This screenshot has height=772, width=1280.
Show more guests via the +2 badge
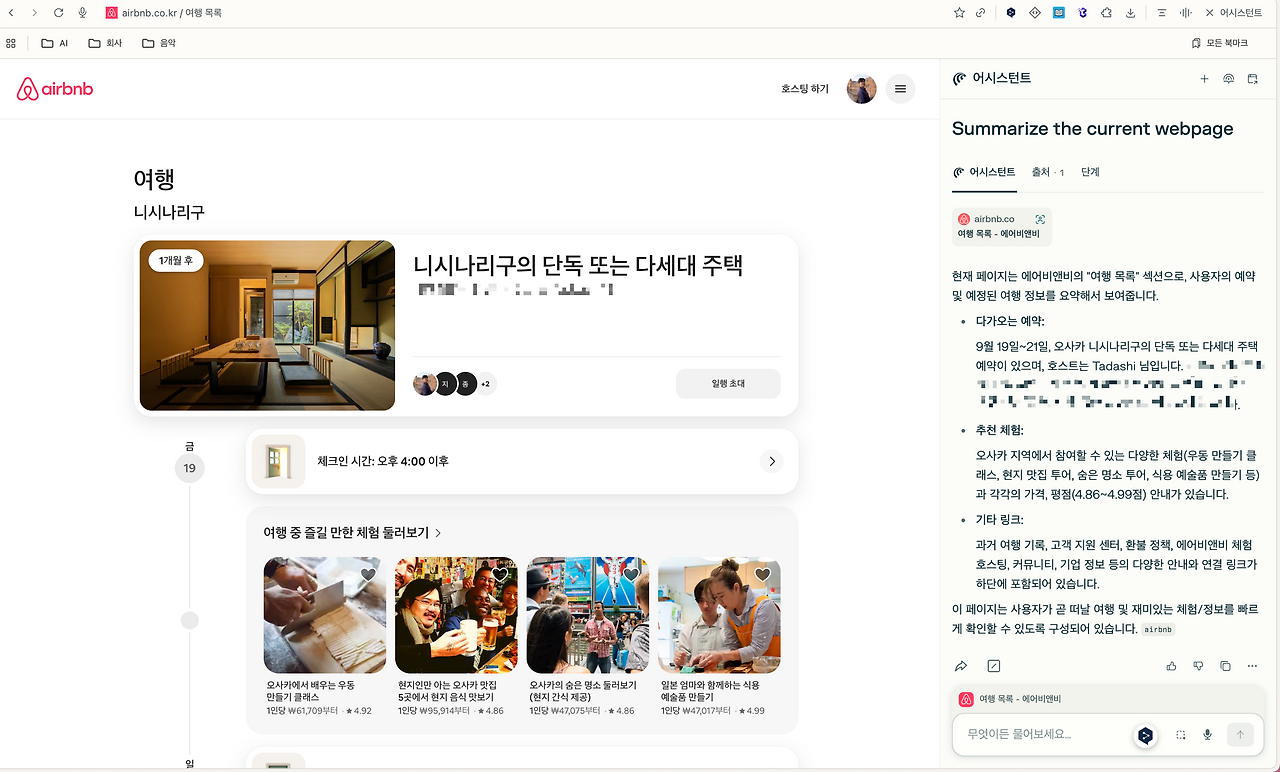(485, 383)
